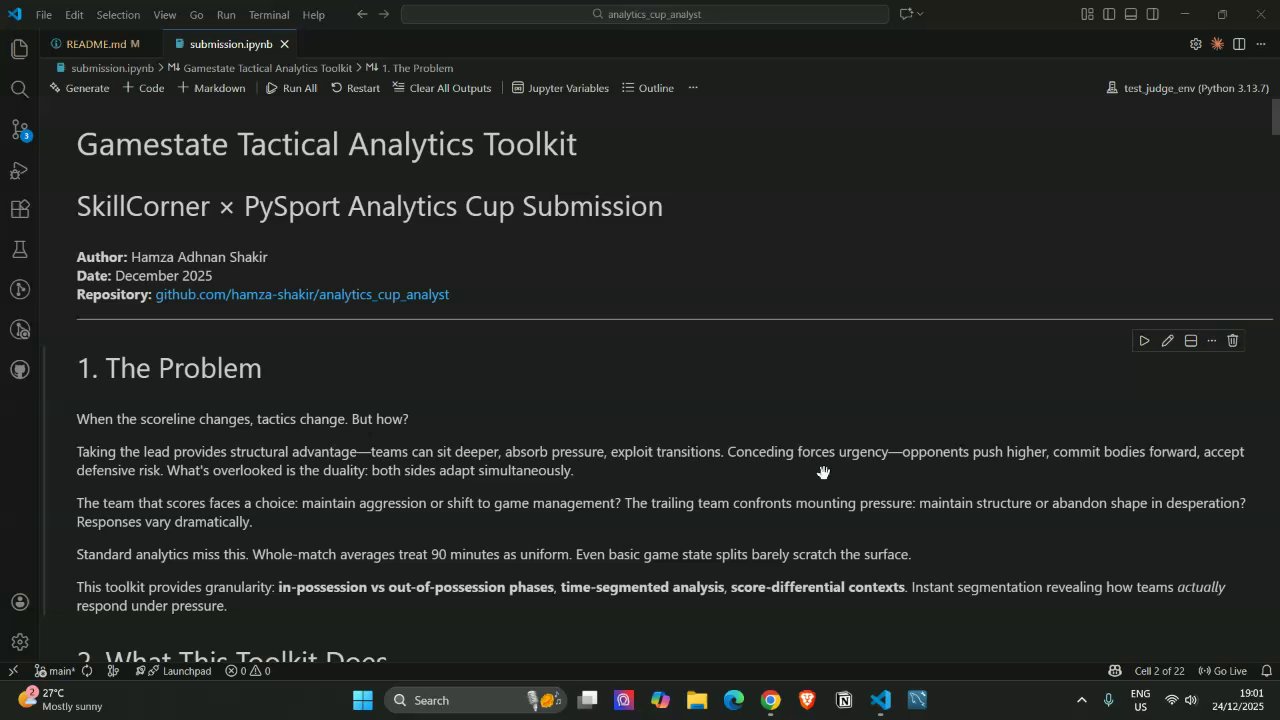
Task: Customize layout icon in title bar
Action: point(1087,14)
